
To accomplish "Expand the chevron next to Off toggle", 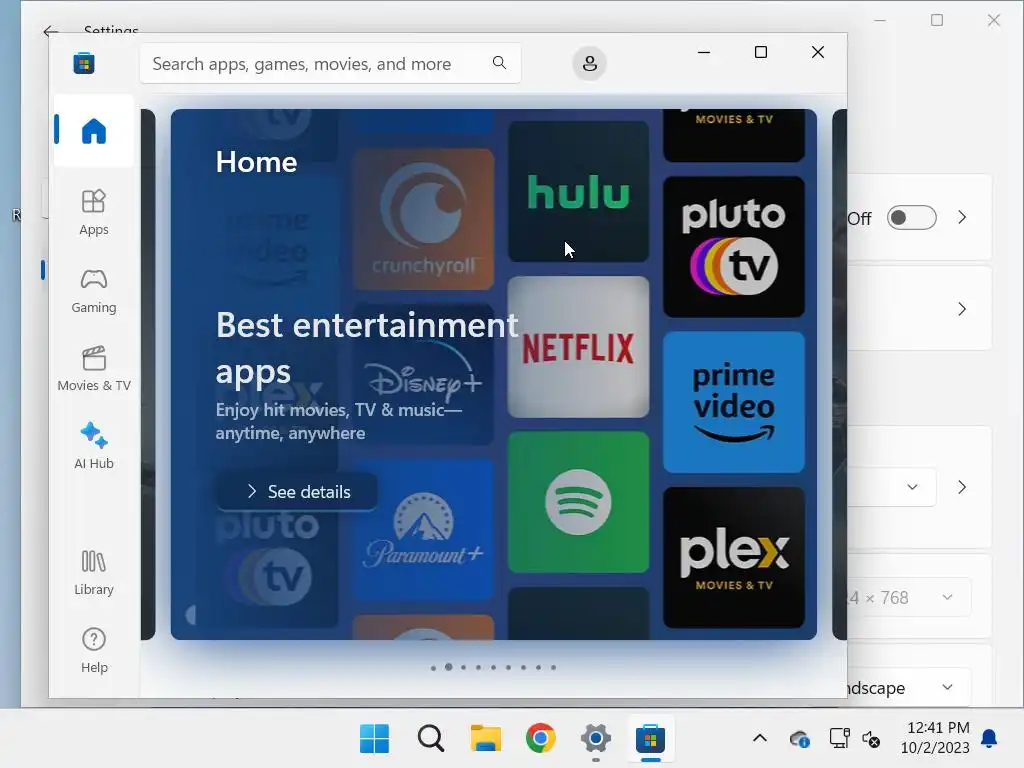I will (962, 217).
